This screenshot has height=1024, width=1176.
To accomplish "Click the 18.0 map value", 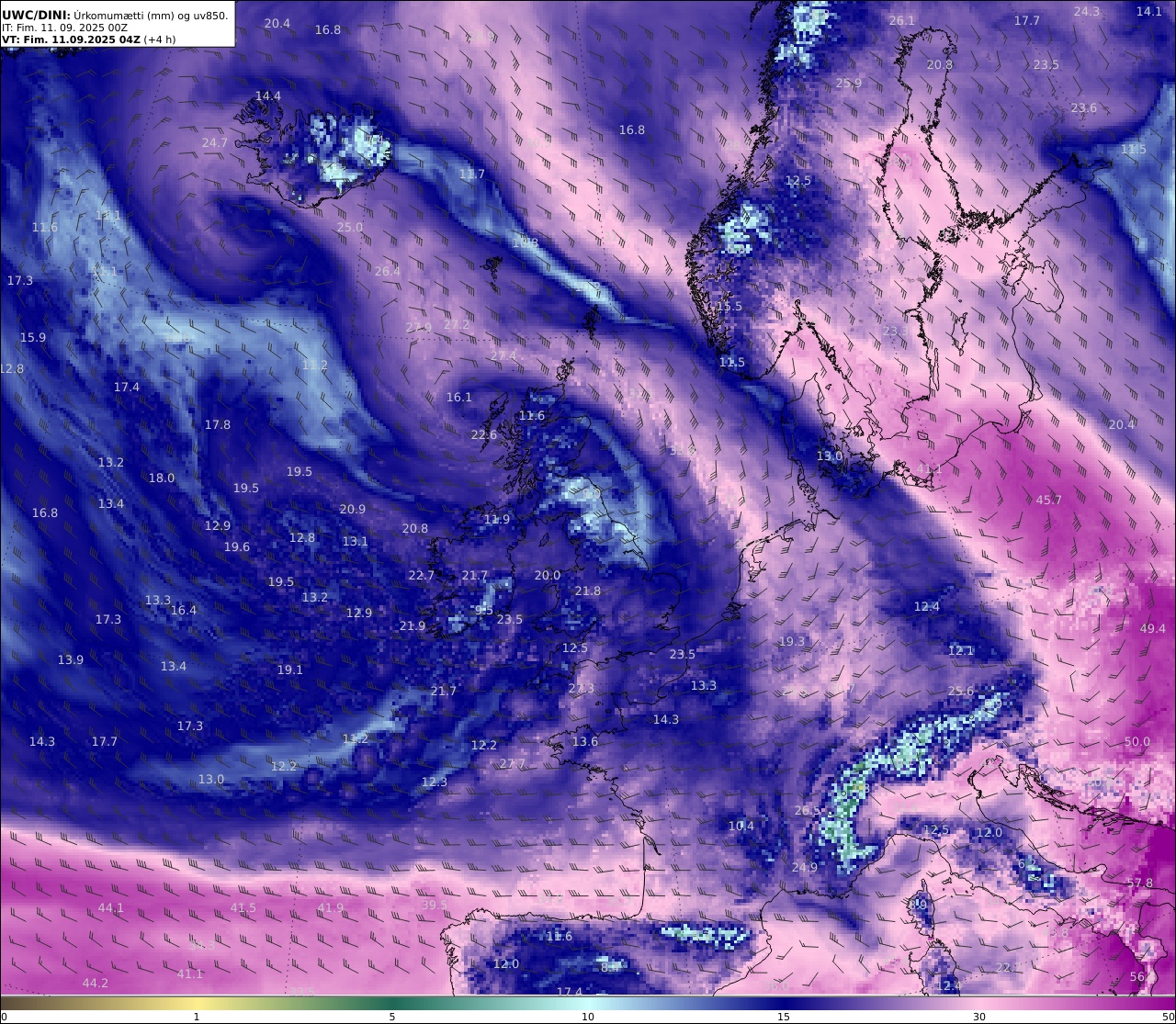I will 162,478.
